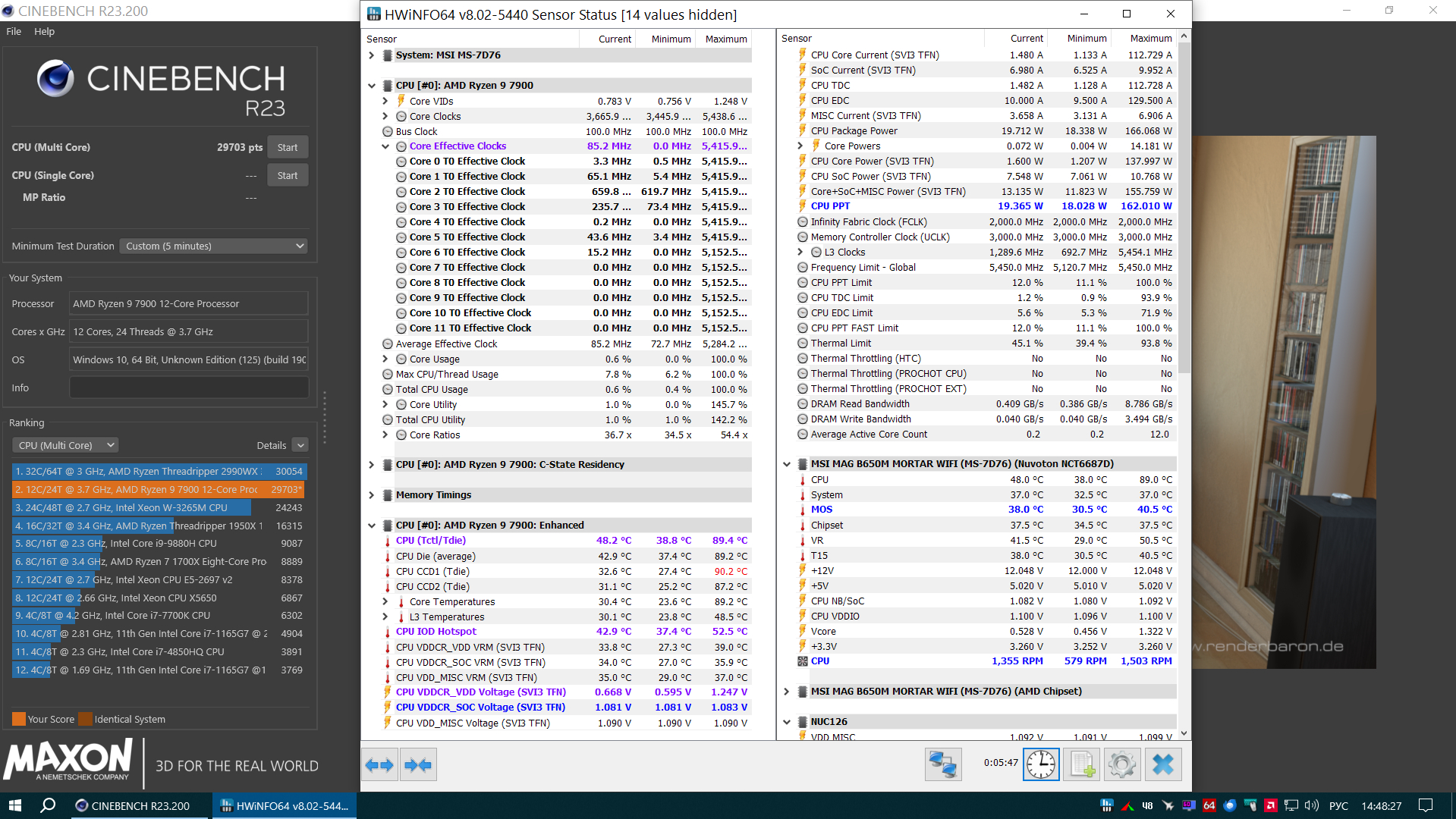The image size is (1456, 819).
Task: Click the monitor tray icon showing 60
Action: coord(1188,805)
